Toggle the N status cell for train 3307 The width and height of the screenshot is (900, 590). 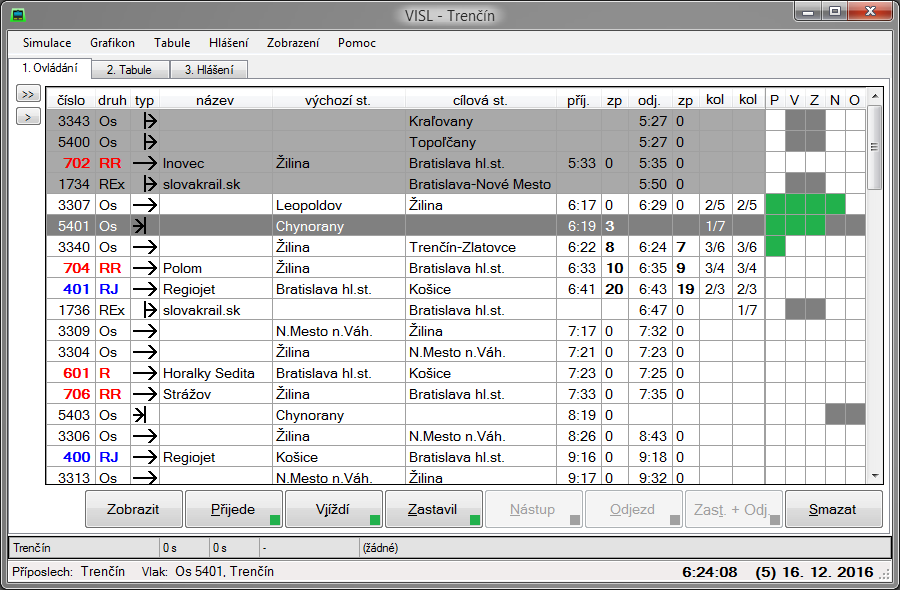coord(835,204)
